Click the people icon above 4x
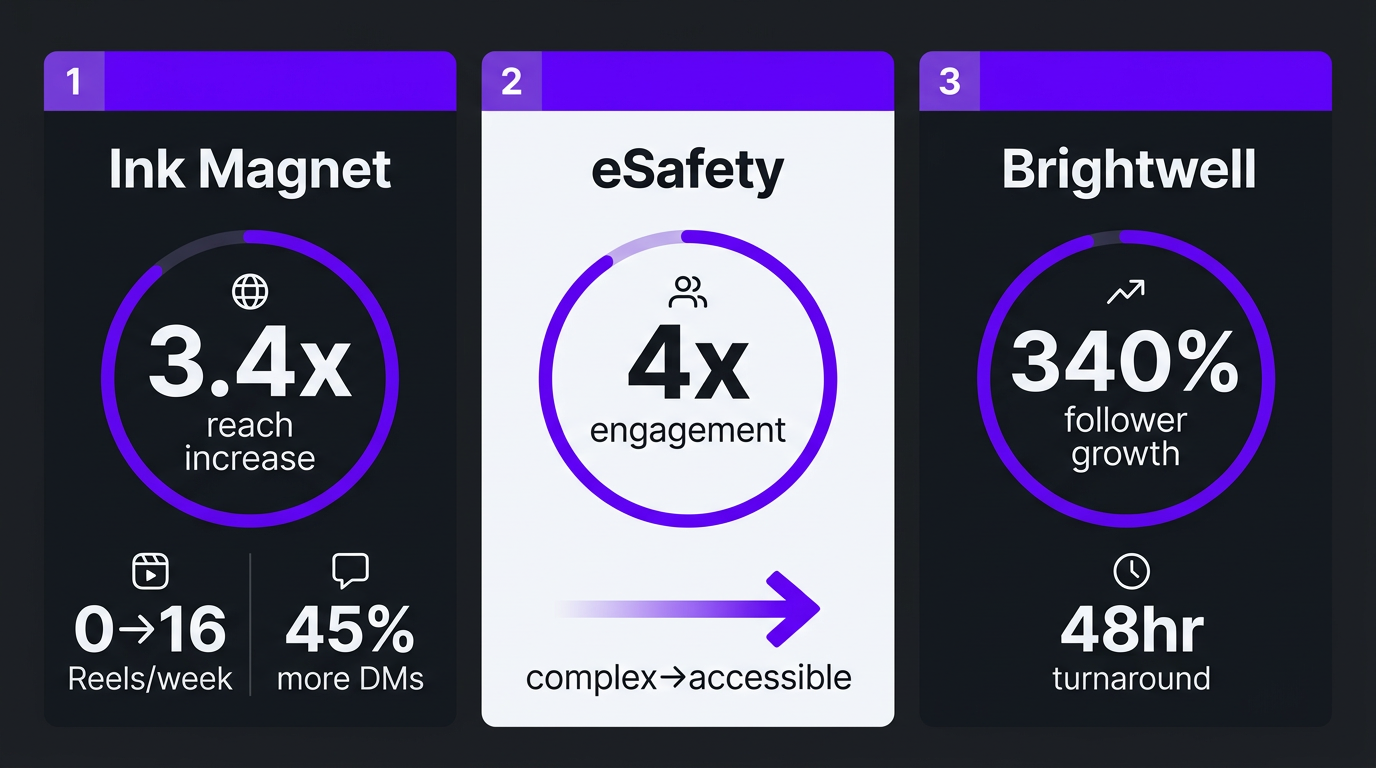This screenshot has width=1376, height=768. tap(688, 292)
